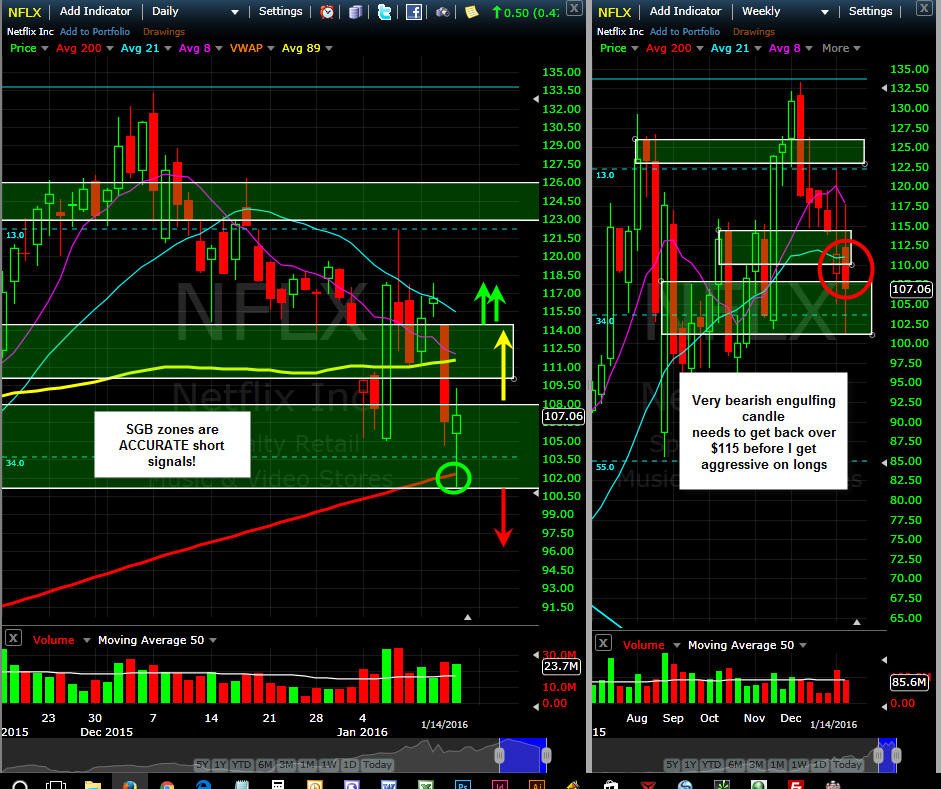Close the weekly Volume indicator panel
941x789 pixels.
(603, 643)
